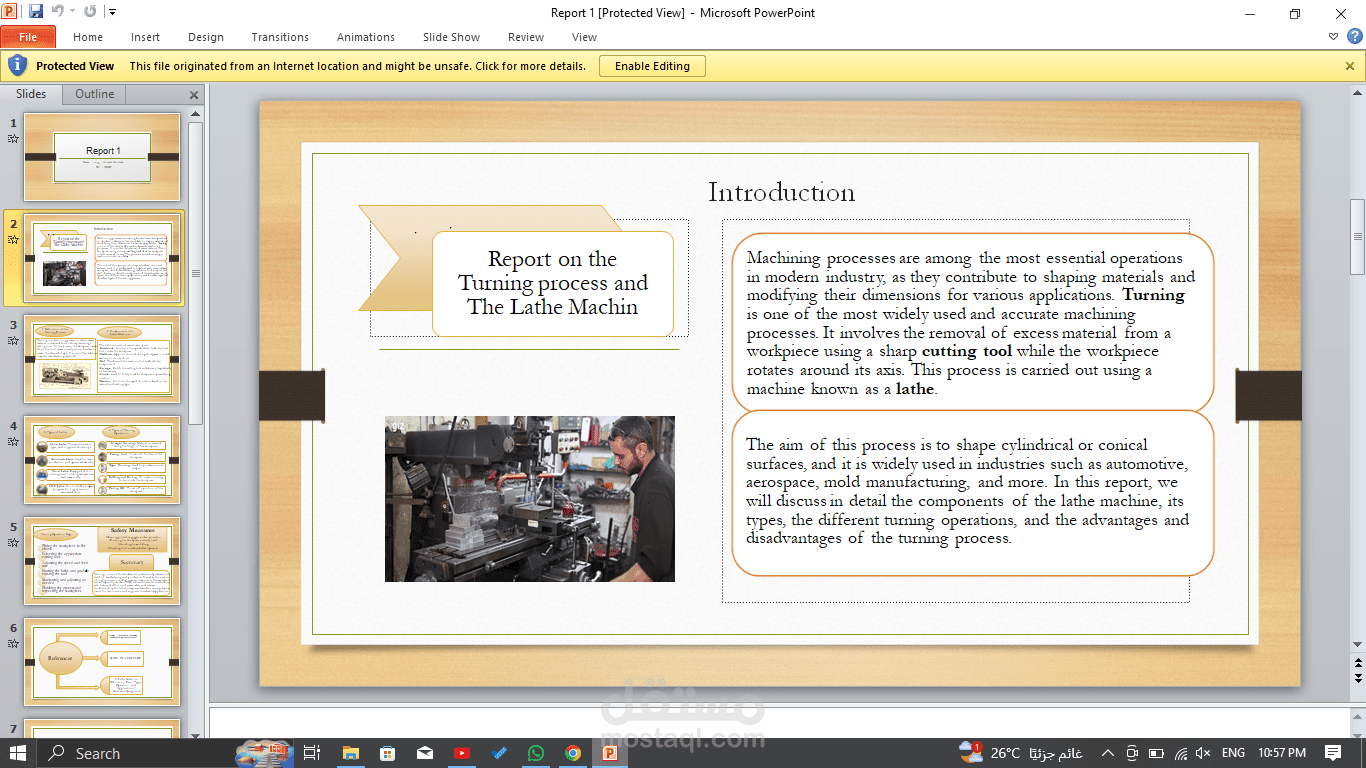Open the Mail app on taskbar
This screenshot has width=1366, height=768.
(x=424, y=753)
